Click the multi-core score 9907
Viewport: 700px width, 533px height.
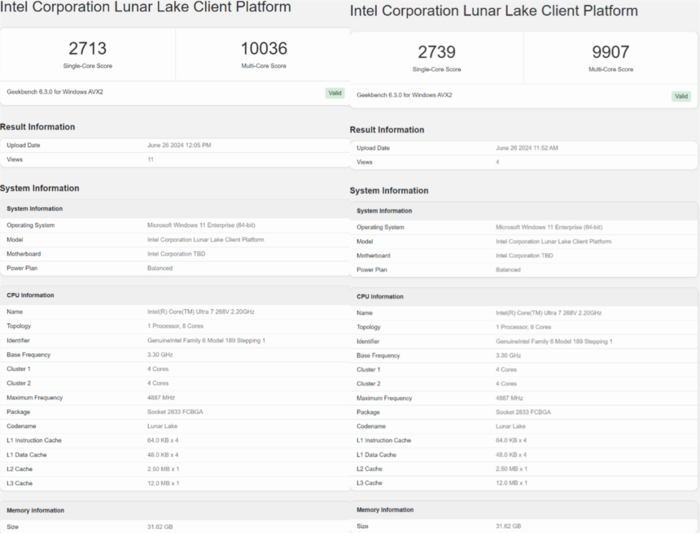pyautogui.click(x=611, y=52)
